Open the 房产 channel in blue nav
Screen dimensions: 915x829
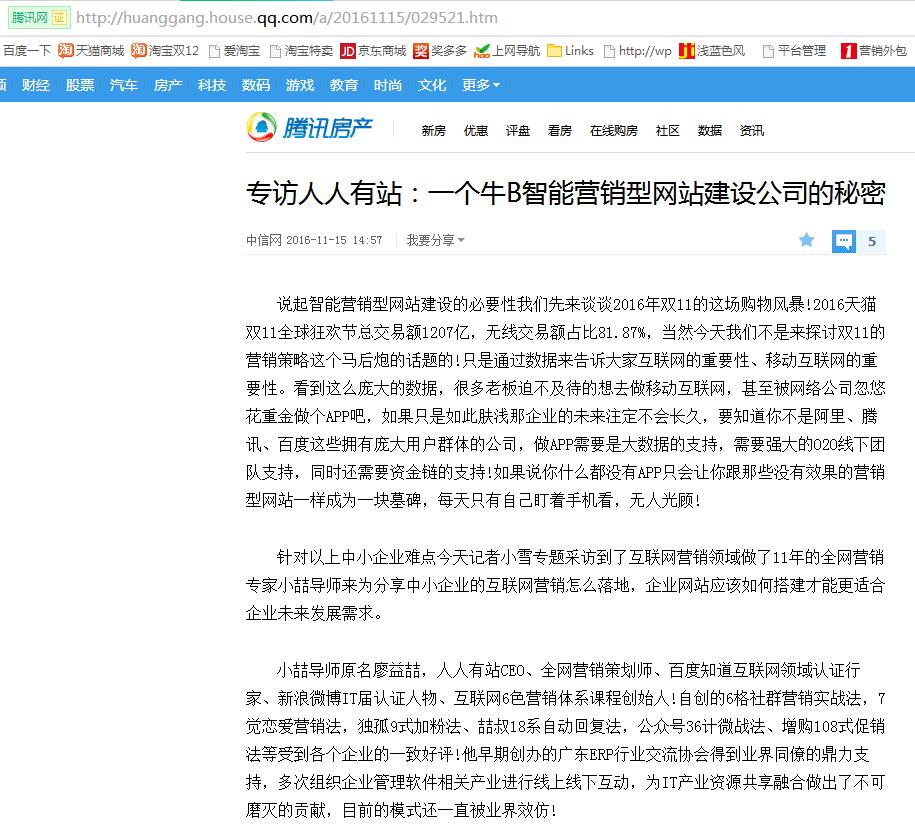click(x=168, y=85)
